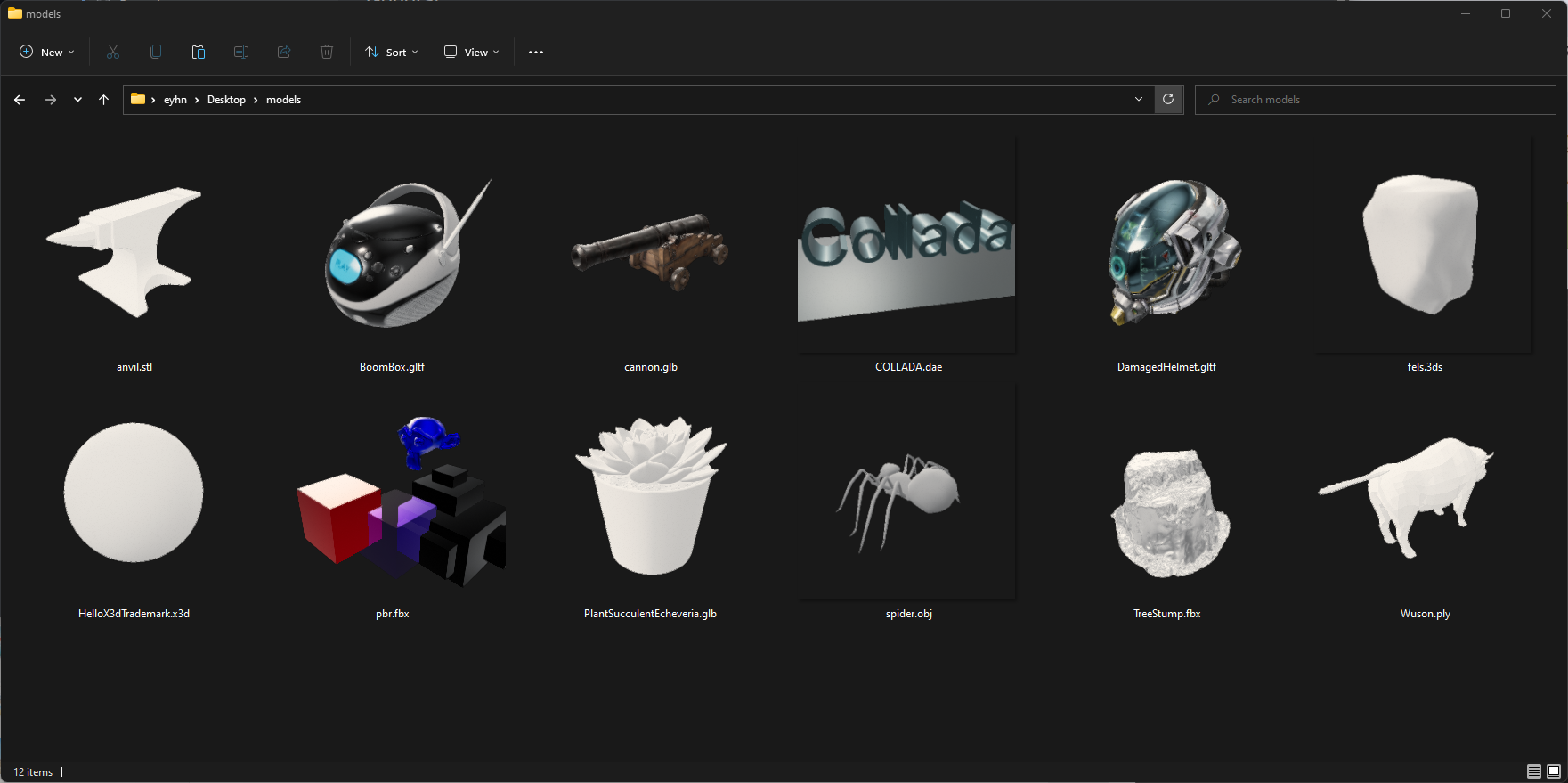This screenshot has height=783, width=1568.
Task: Select the DamagedHelmet.gltf thumbnail
Action: pos(1166,254)
